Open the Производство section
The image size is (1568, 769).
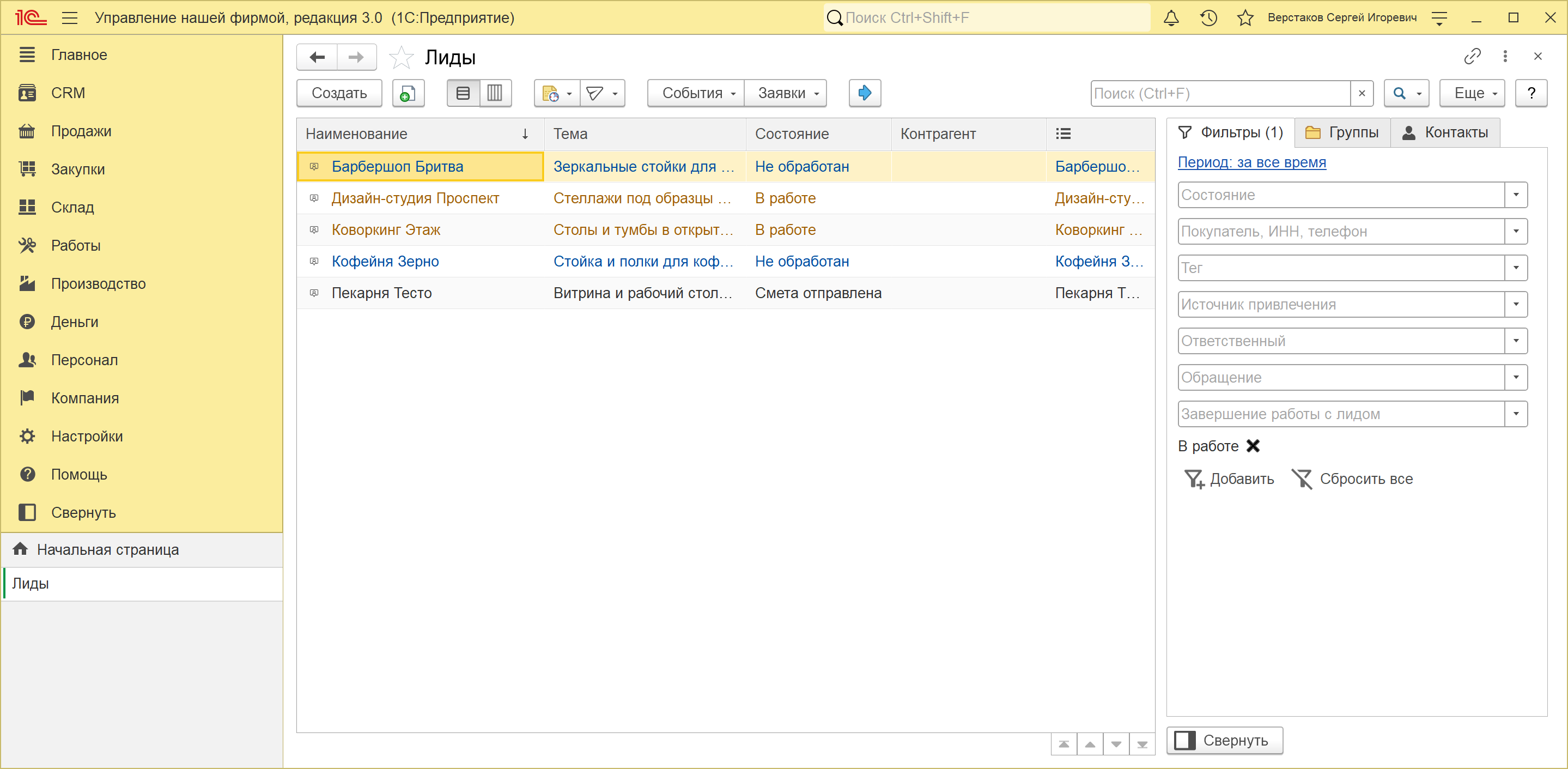click(x=142, y=284)
